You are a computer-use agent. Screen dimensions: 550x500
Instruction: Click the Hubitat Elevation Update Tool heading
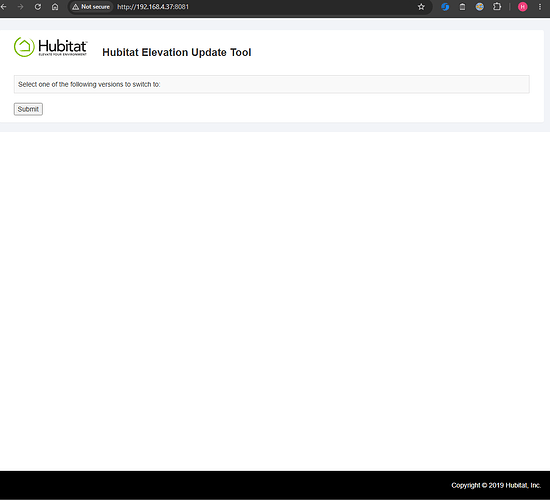tap(177, 52)
